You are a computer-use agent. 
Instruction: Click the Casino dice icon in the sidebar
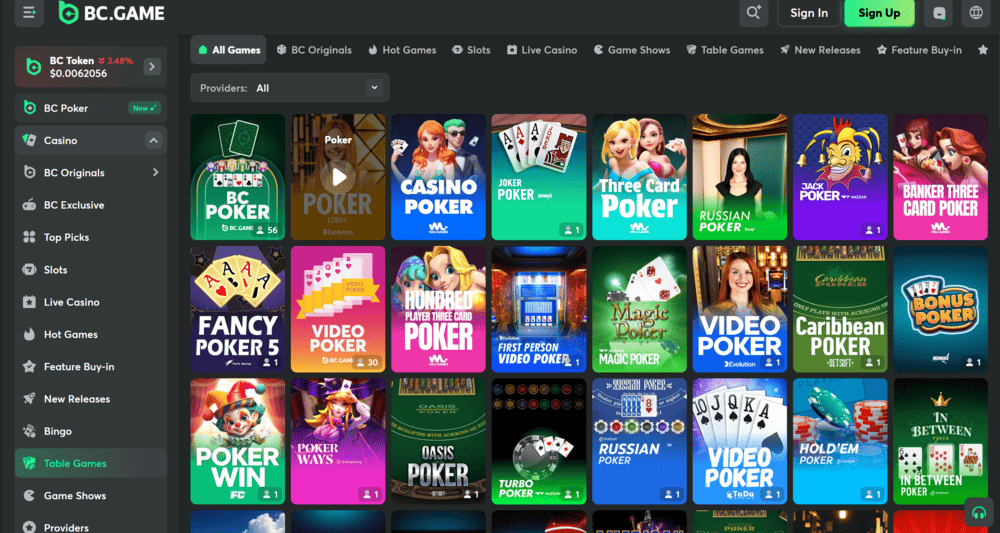click(29, 140)
